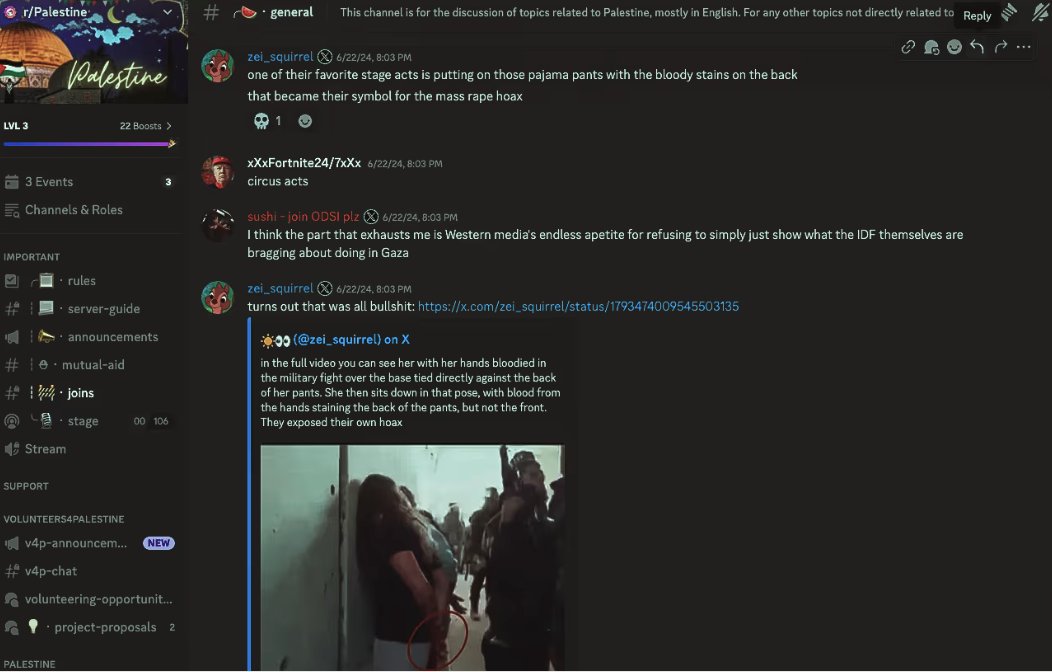Open the x.com zei_squirrel status link
1052x672 pixels.
point(578,306)
